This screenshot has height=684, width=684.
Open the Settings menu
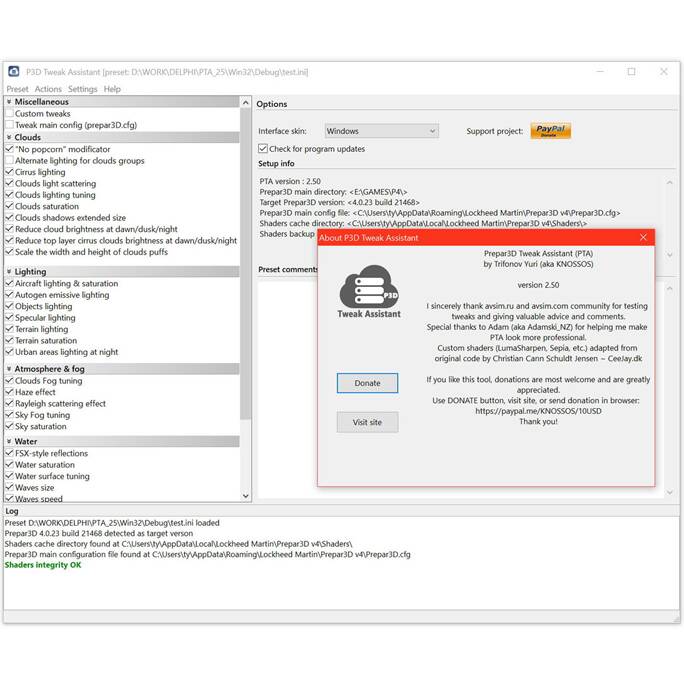point(82,89)
